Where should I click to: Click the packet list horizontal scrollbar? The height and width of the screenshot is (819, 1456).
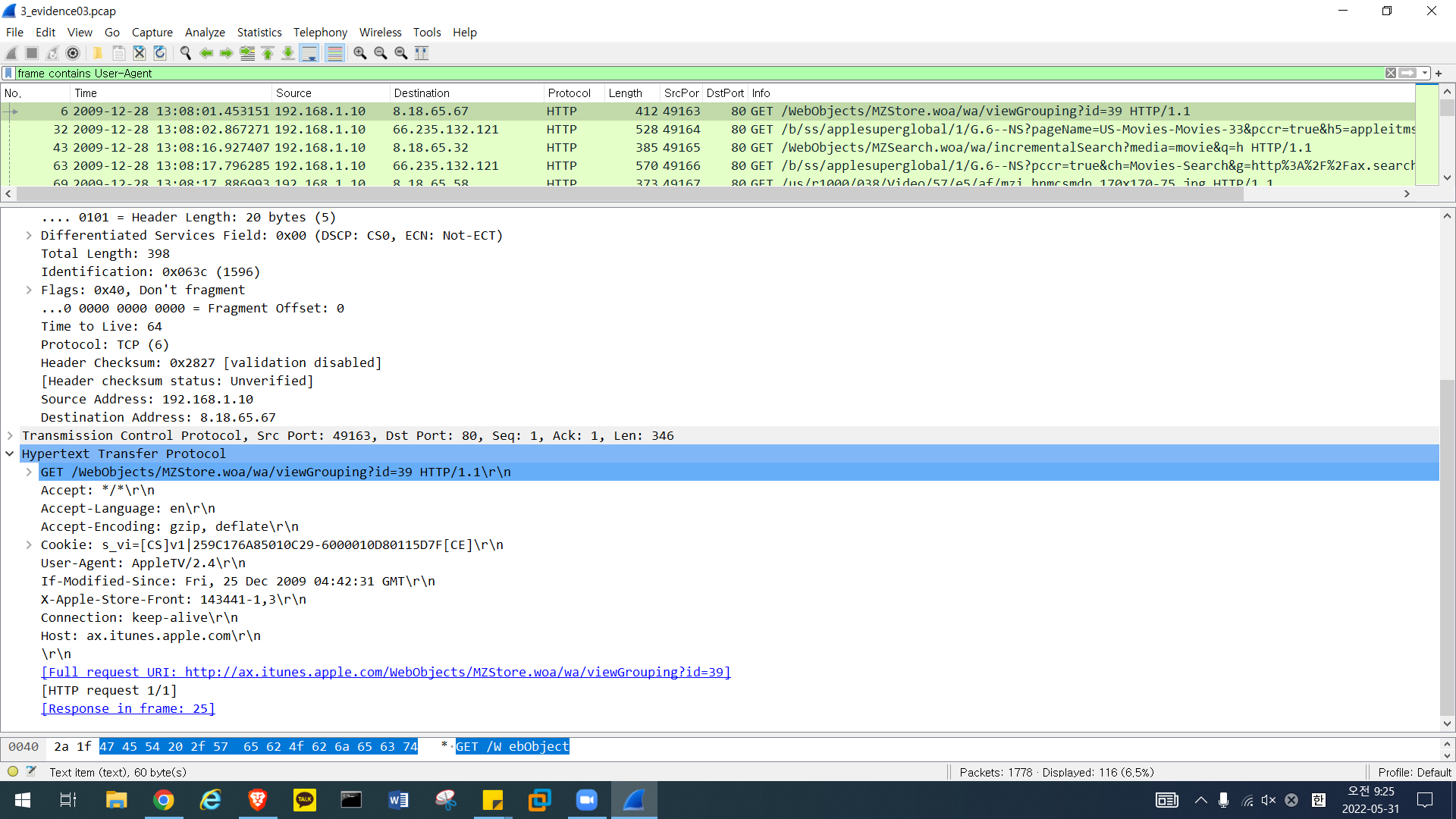point(629,194)
